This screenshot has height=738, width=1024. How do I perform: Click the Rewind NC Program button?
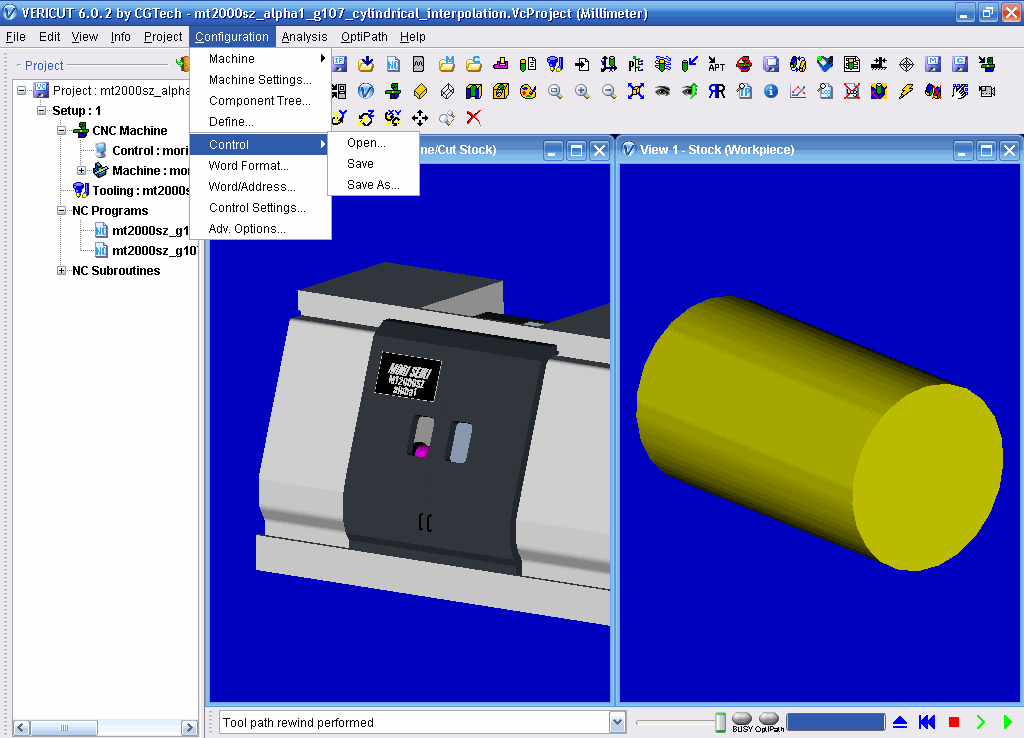(927, 722)
